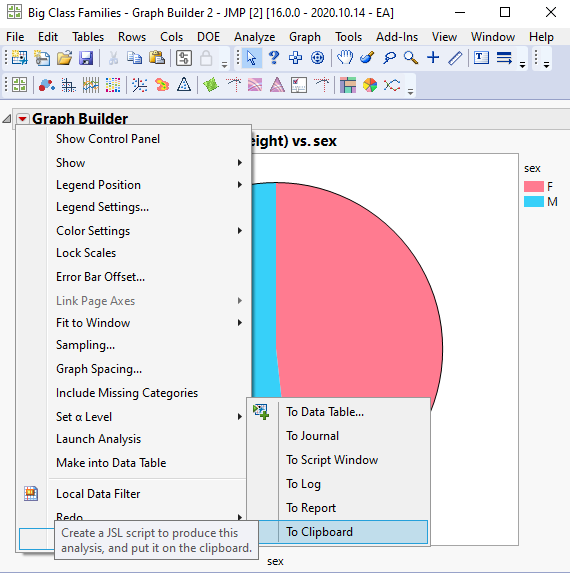Select the blue Crosshairs plus tool

pos(433,58)
